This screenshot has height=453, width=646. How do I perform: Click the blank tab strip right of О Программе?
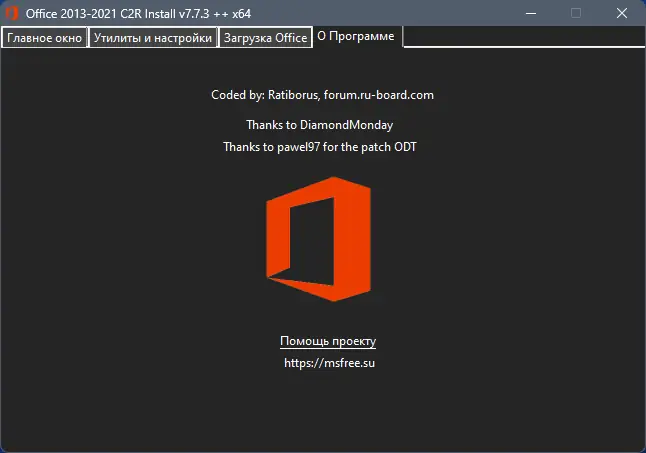coord(520,37)
